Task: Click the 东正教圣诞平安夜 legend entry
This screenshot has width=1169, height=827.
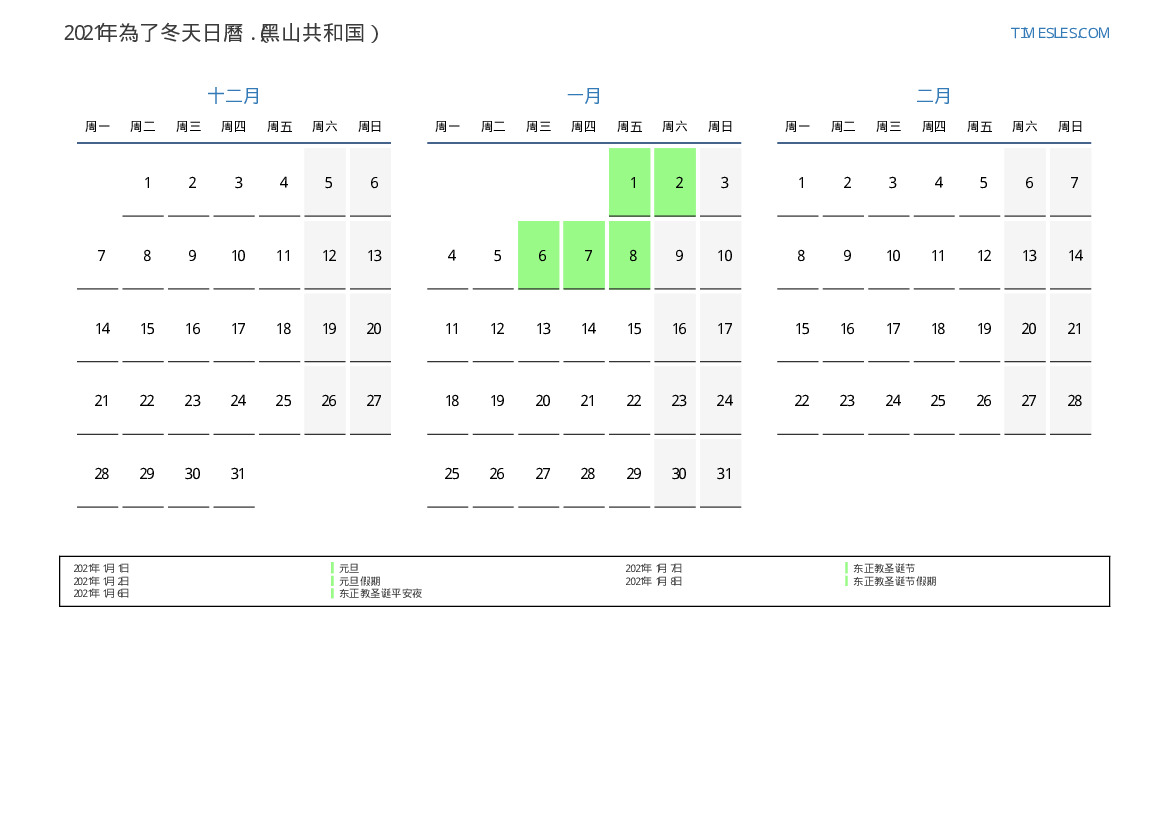Action: tap(380, 593)
